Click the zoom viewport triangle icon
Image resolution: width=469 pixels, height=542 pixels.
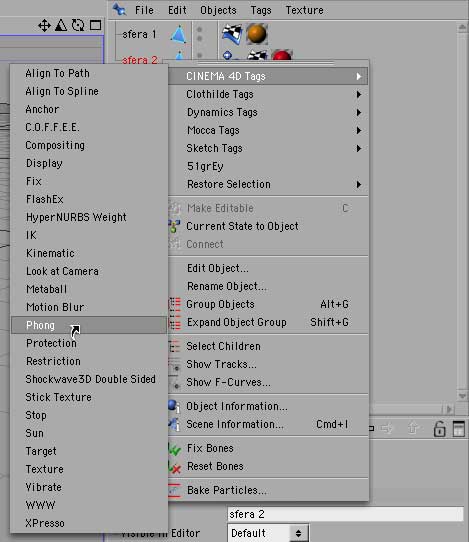(61, 25)
